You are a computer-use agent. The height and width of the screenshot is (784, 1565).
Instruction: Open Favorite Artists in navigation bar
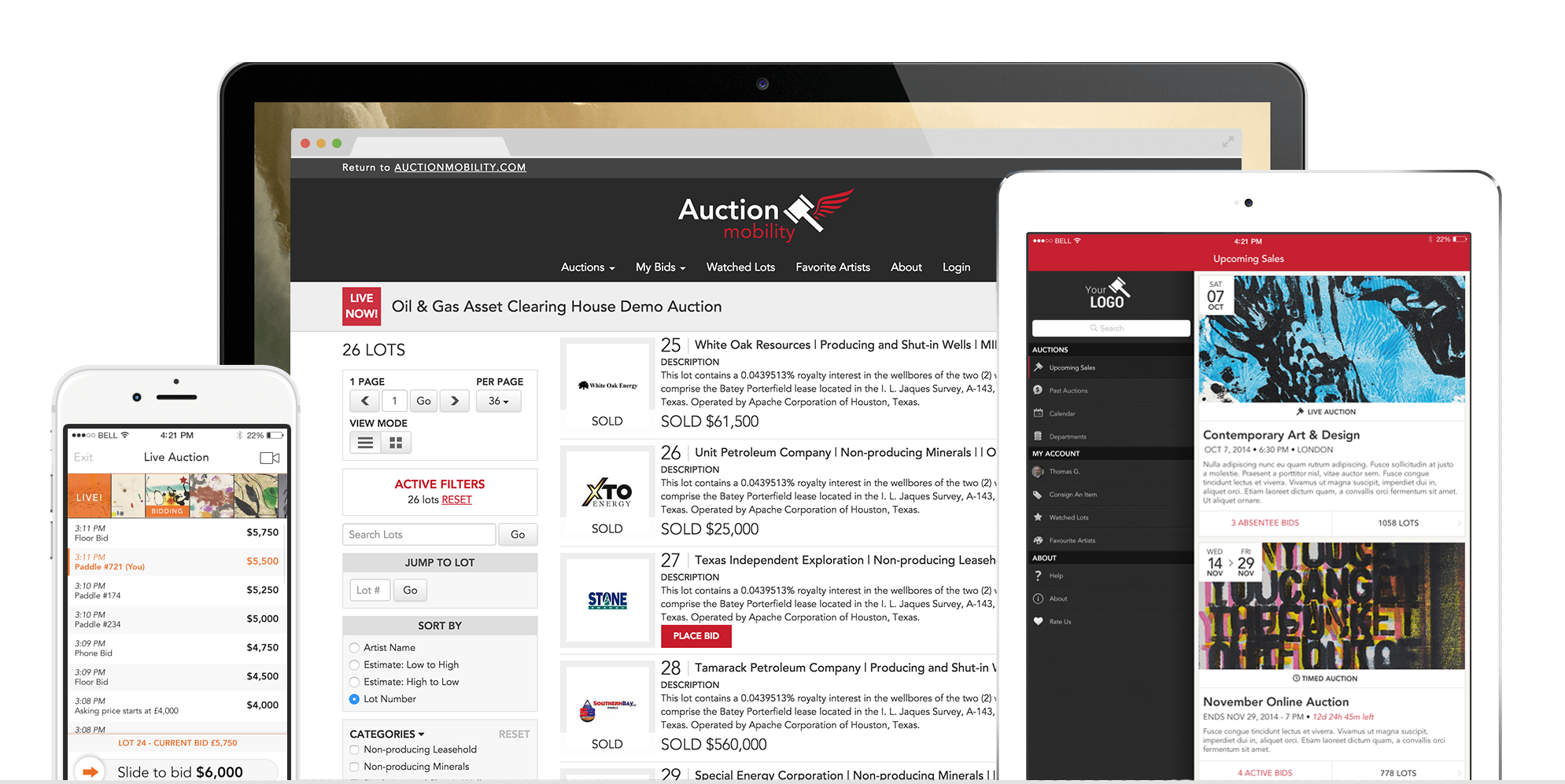pos(832,267)
